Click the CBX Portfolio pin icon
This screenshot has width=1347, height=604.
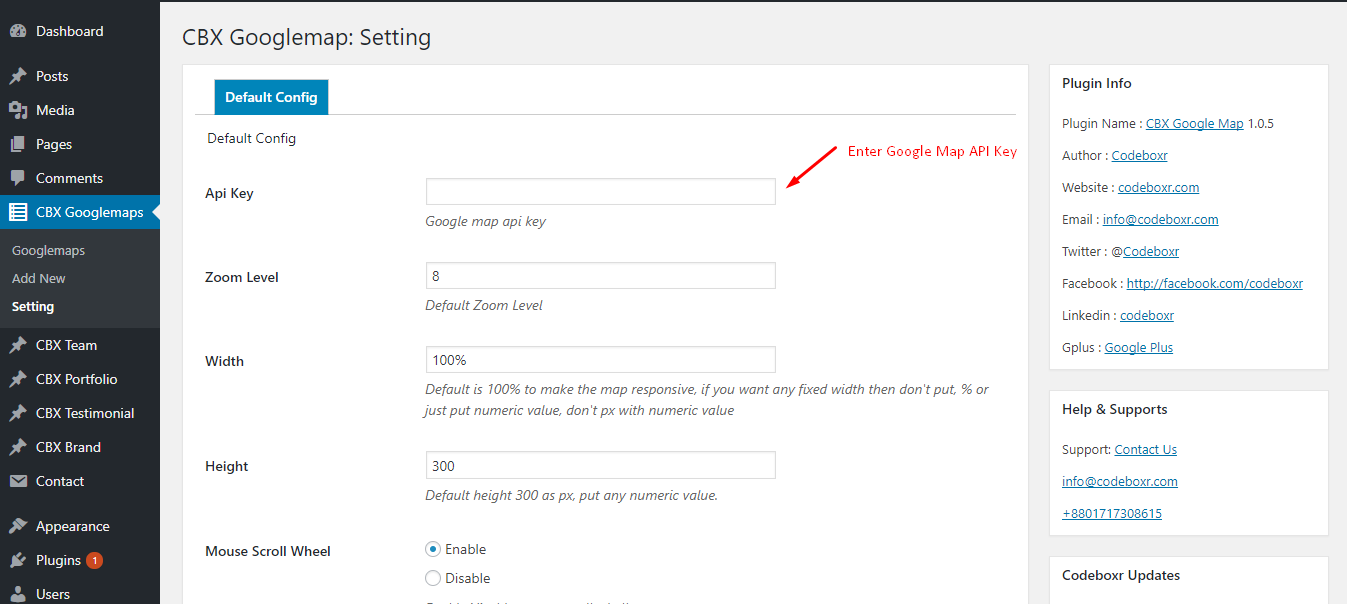click(18, 379)
